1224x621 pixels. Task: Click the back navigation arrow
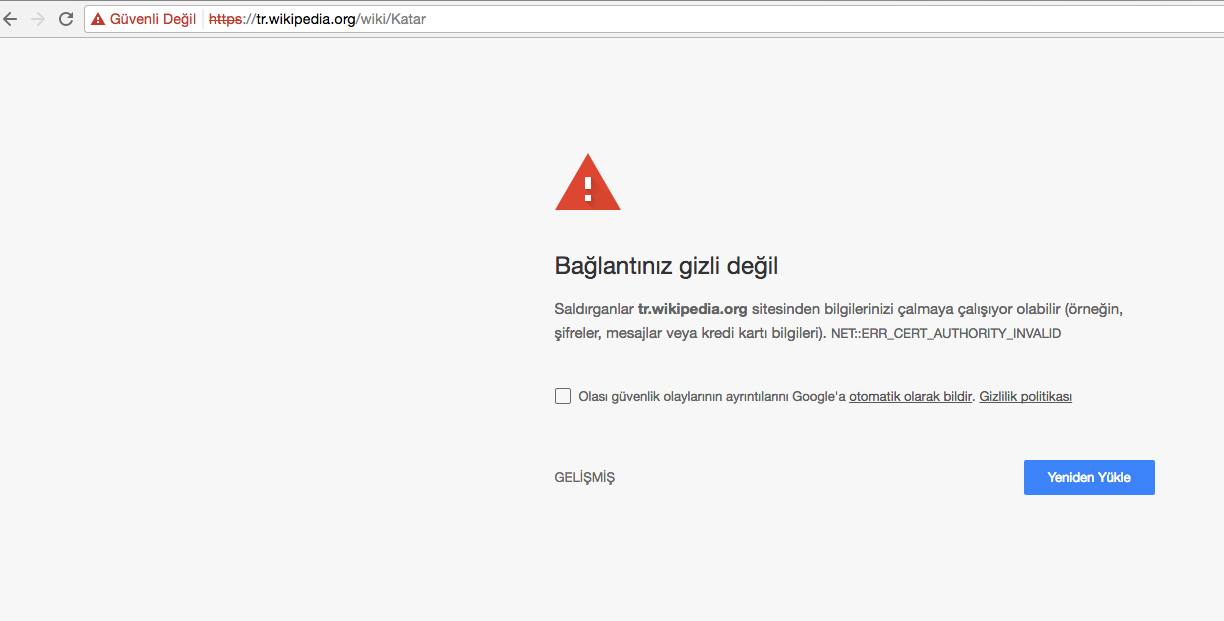[11, 18]
